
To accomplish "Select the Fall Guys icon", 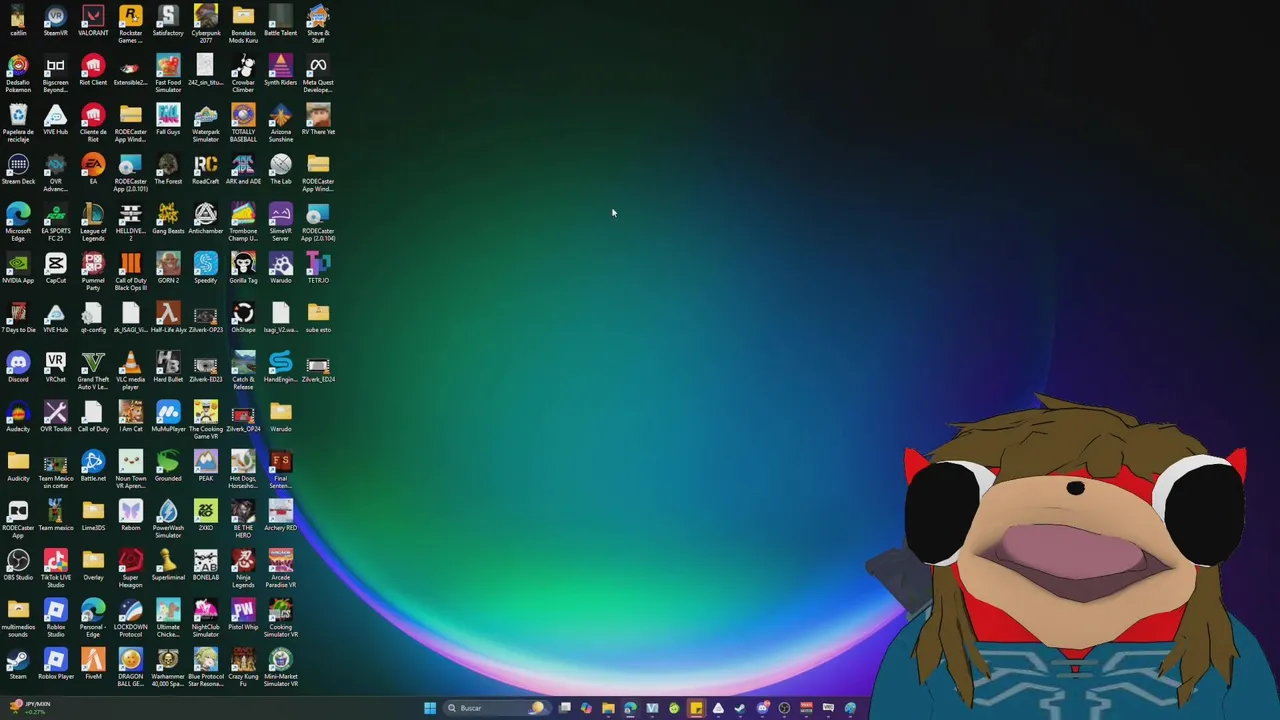I will coord(168,120).
